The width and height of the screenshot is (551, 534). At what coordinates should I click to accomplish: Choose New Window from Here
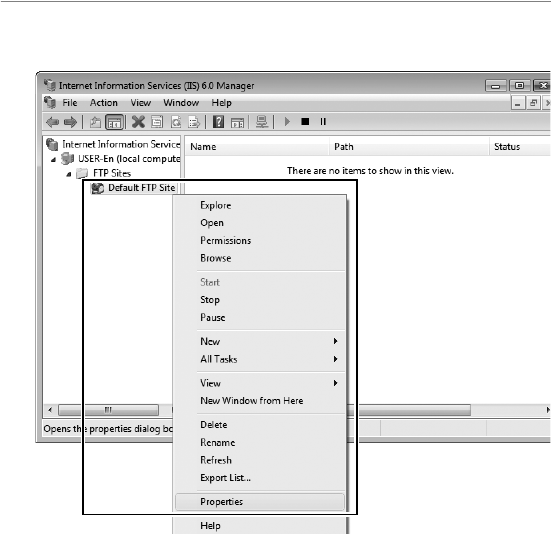pyautogui.click(x=260, y=400)
